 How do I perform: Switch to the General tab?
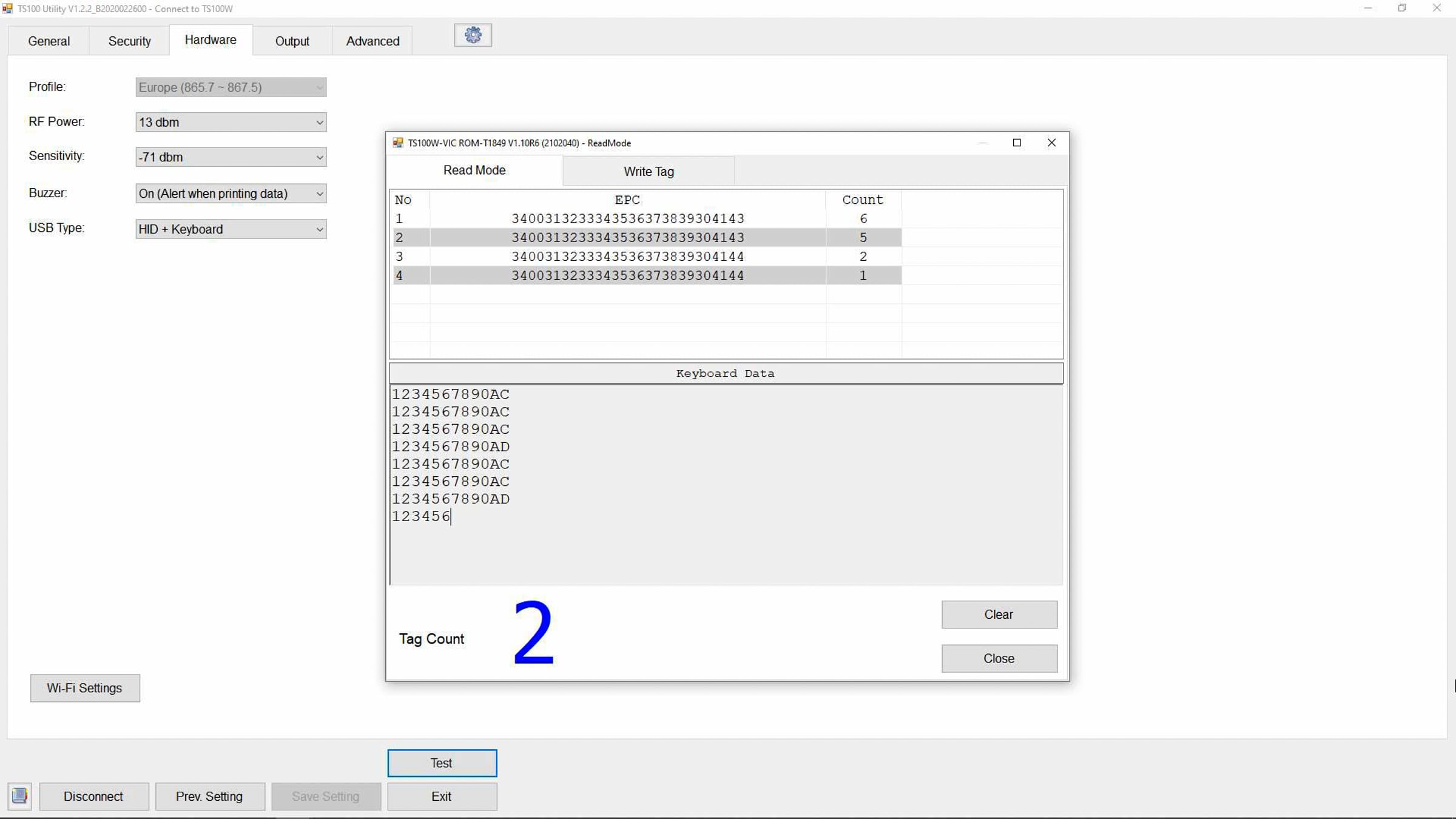[x=49, y=41]
